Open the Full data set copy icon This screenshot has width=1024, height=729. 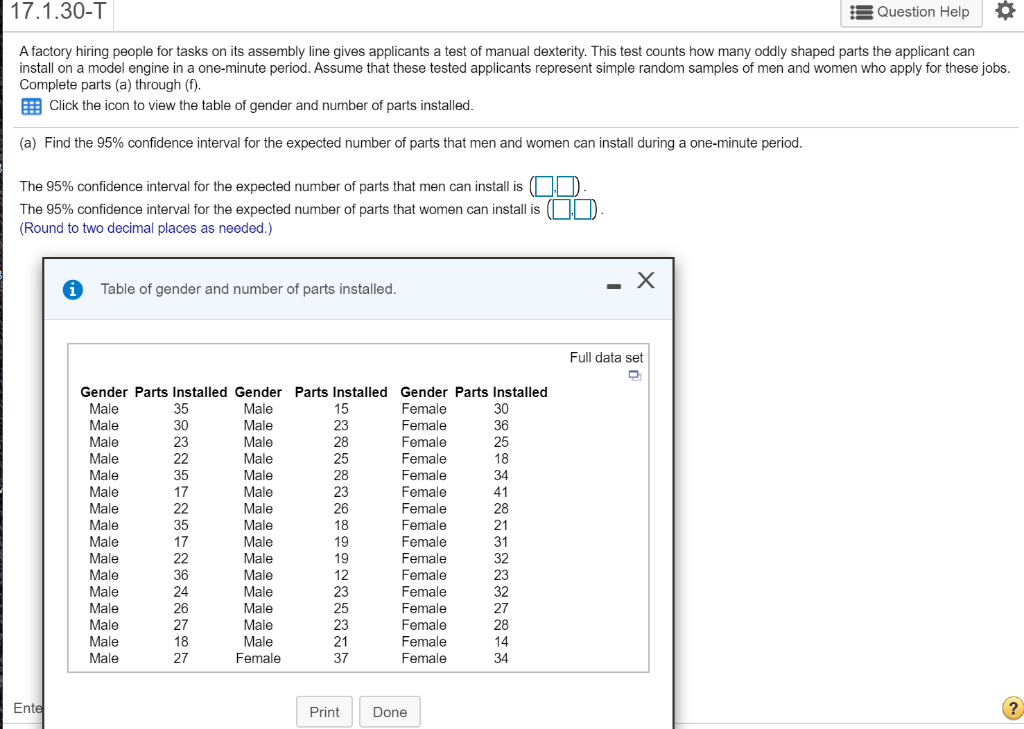tap(634, 376)
